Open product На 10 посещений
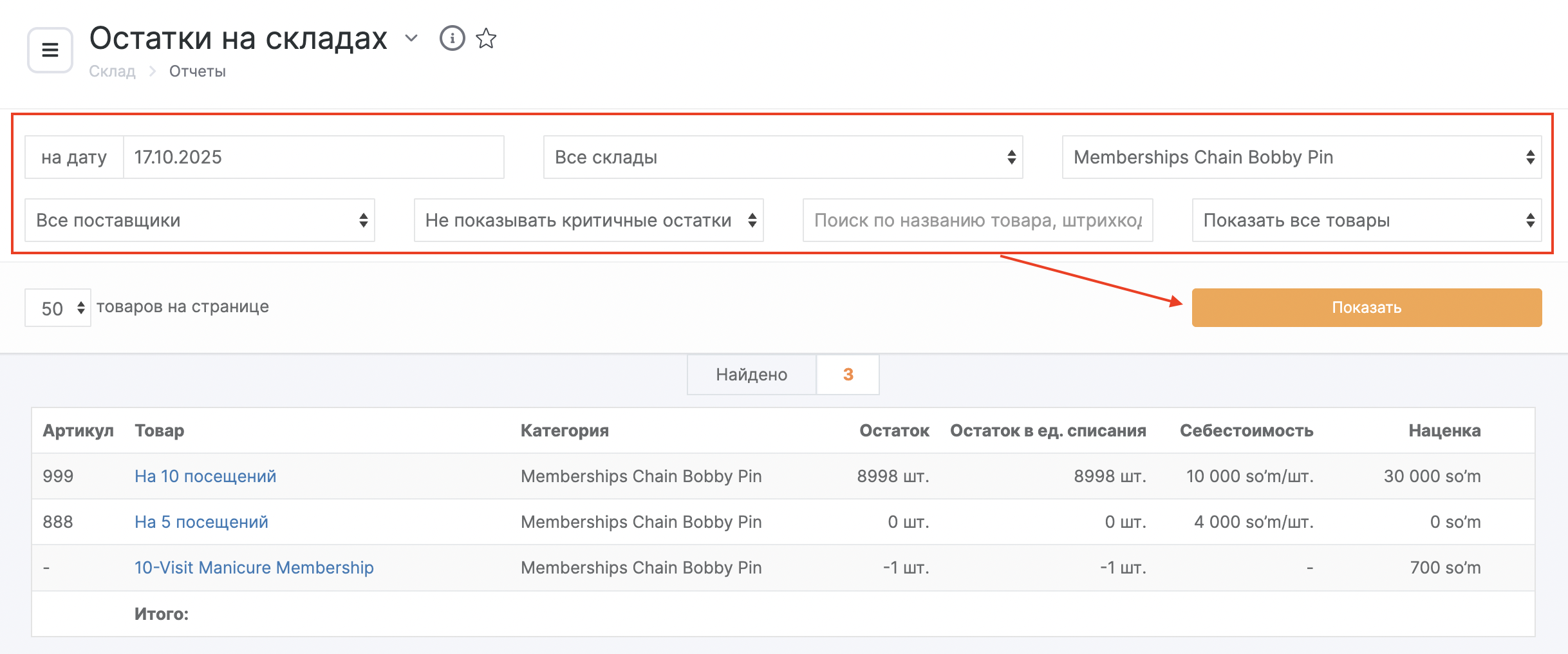This screenshot has height=654, width=1568. pos(205,476)
